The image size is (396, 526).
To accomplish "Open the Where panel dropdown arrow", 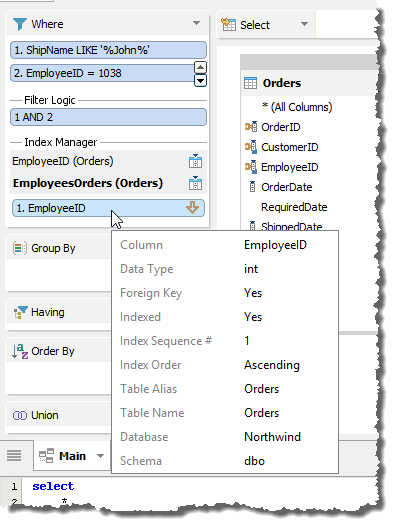I will point(196,23).
